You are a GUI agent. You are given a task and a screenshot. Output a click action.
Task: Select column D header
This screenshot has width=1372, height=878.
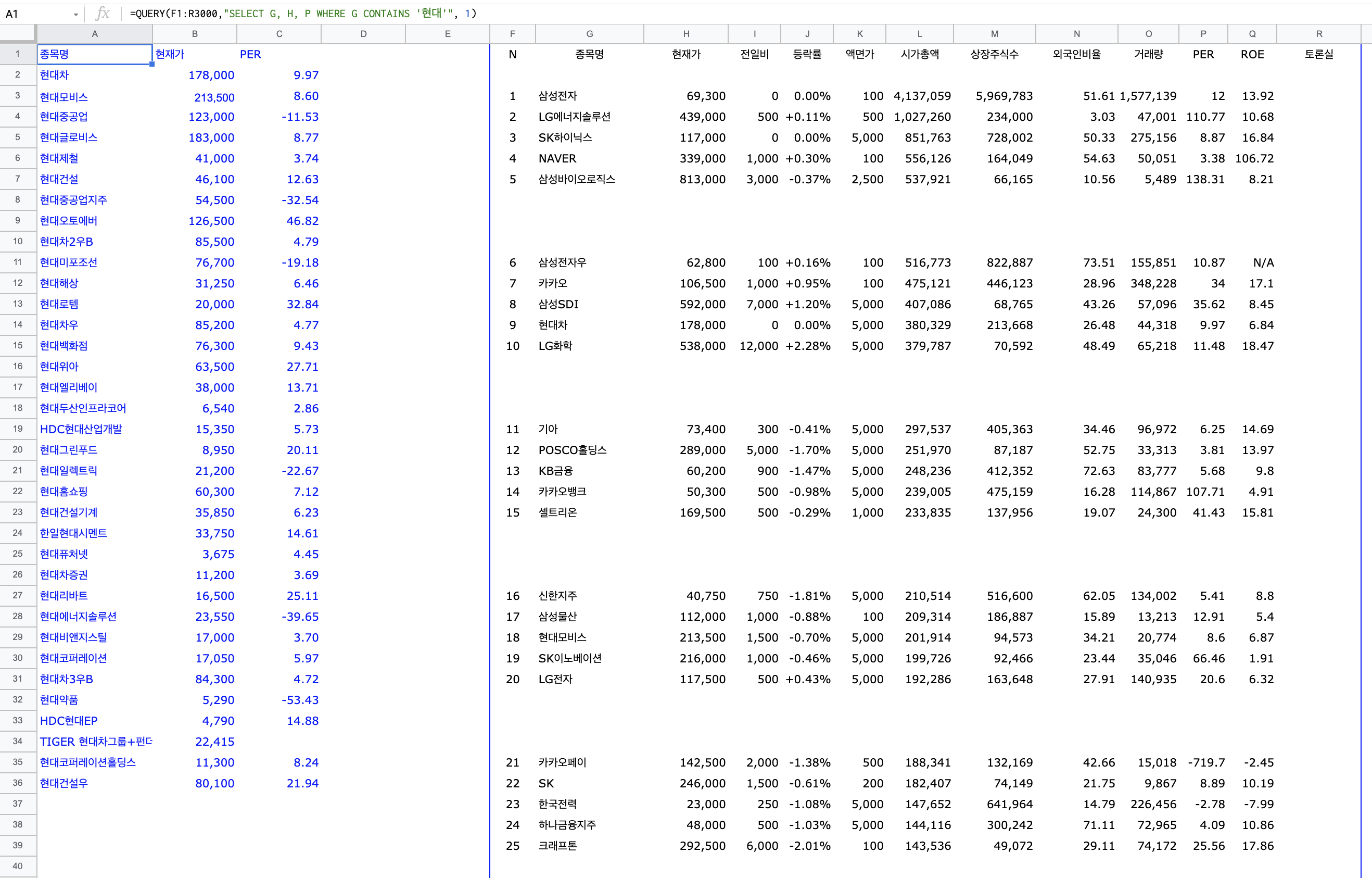pos(363,34)
